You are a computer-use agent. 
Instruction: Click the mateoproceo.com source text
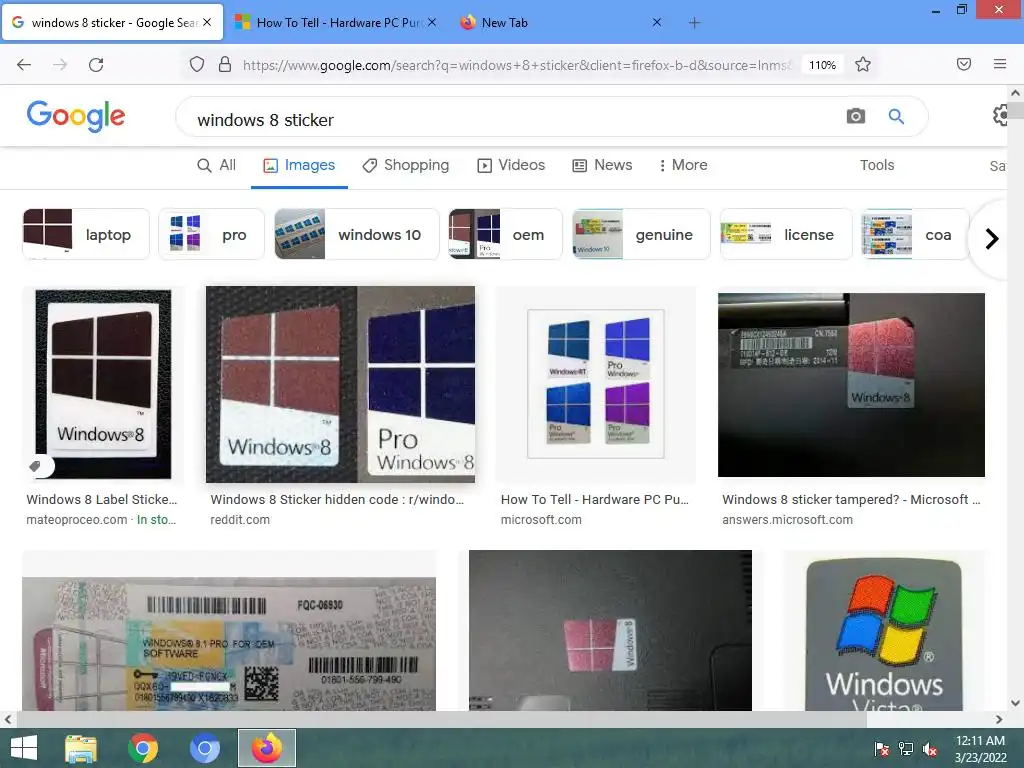coord(76,520)
